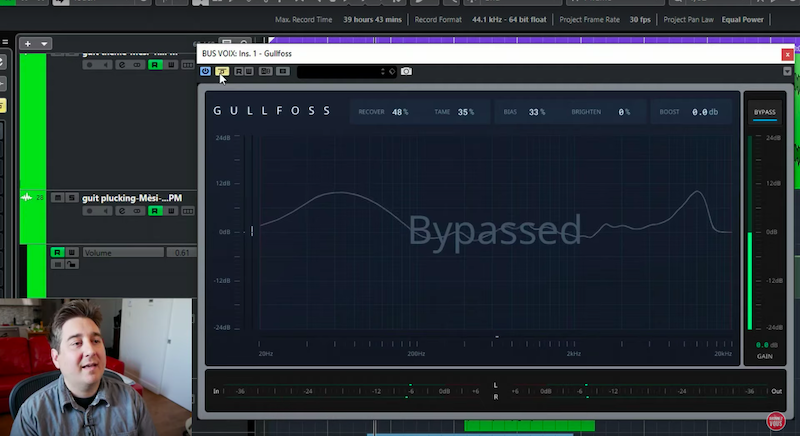Solo the guit plucking track
Image resolution: width=800 pixels, height=436 pixels.
pyautogui.click(x=71, y=198)
